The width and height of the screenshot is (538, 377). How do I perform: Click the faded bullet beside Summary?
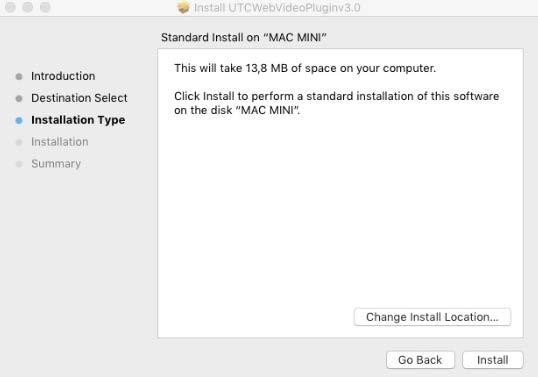point(19,164)
